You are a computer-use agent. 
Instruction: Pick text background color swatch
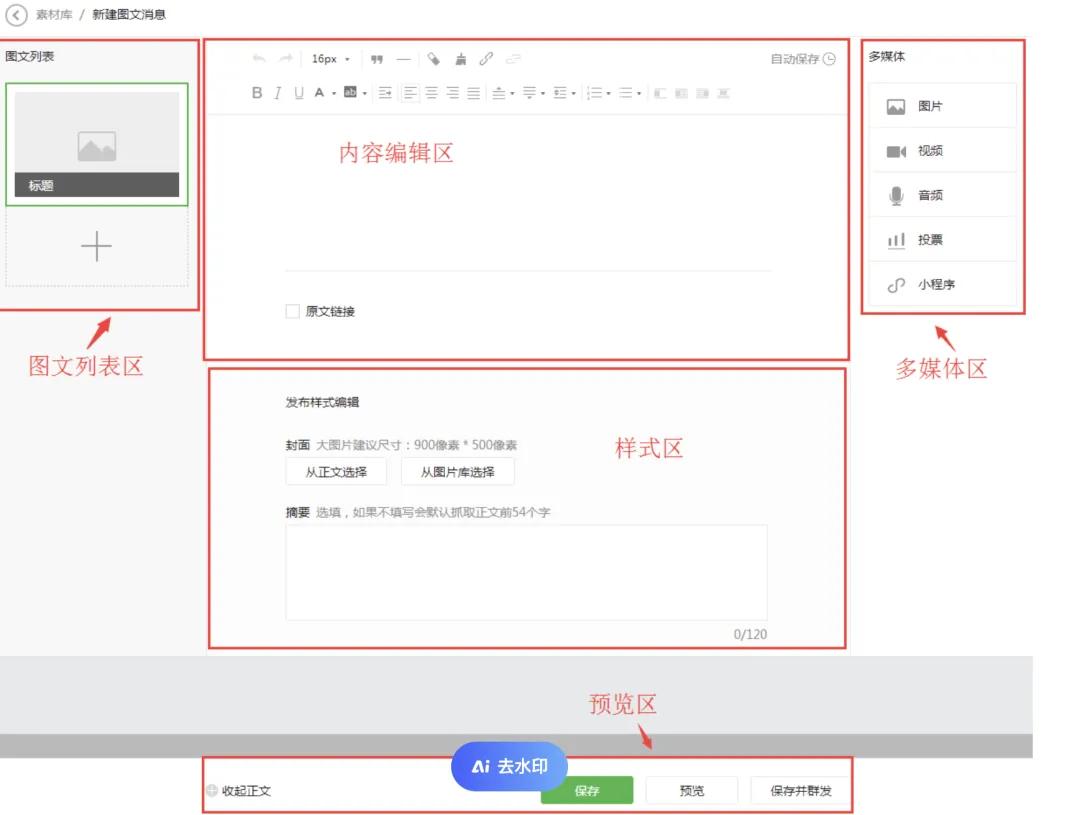[350, 92]
